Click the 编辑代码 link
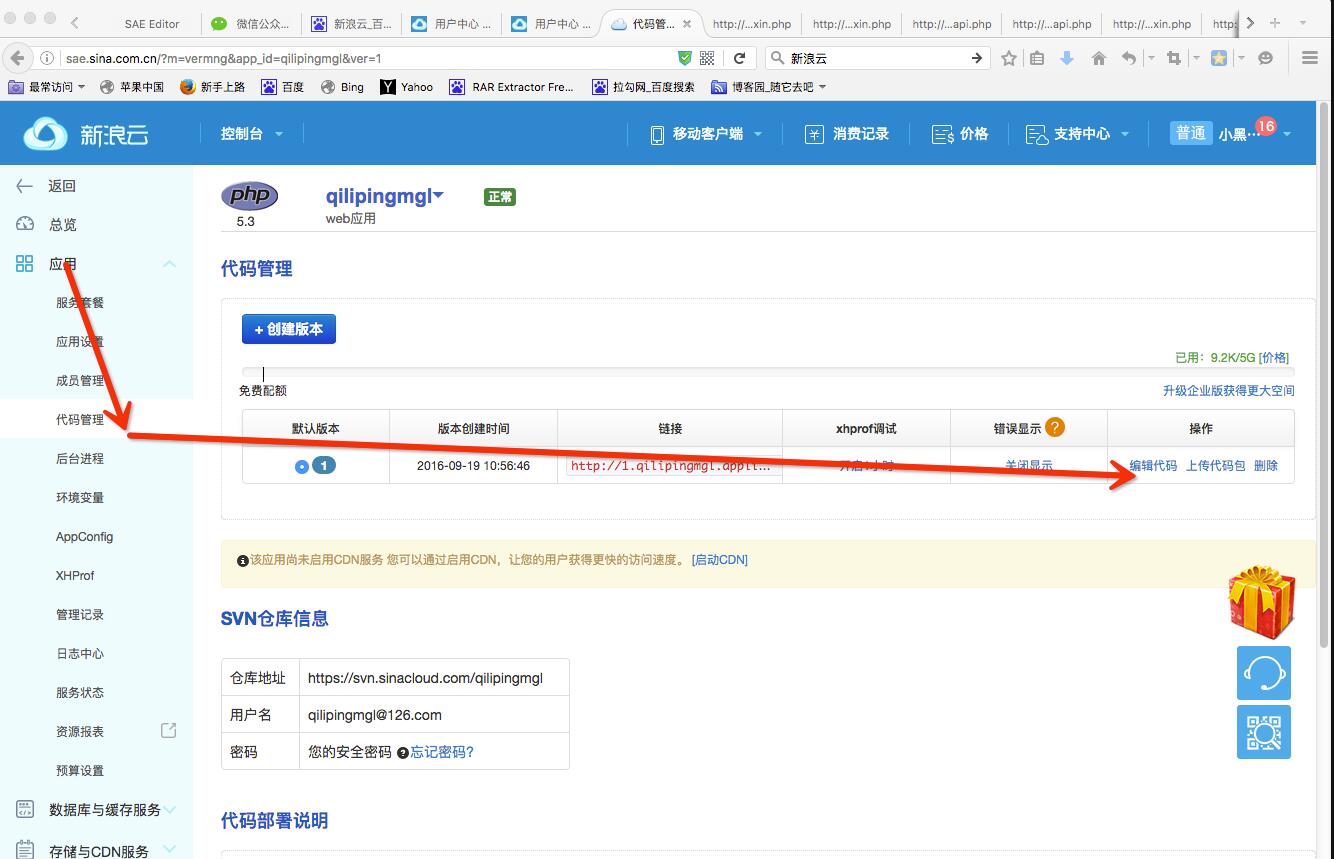The width and height of the screenshot is (1334, 859). (1153, 465)
